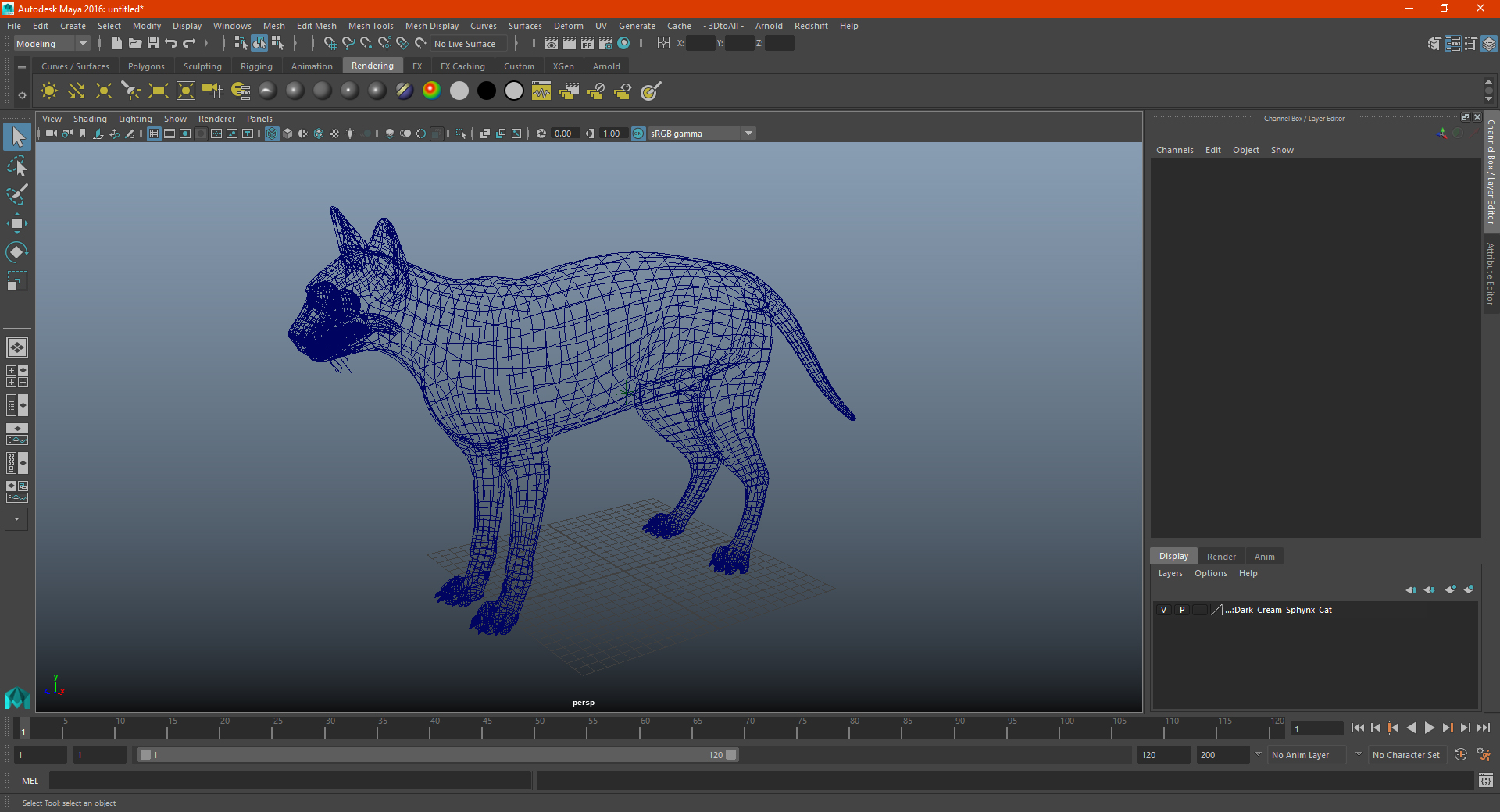Screen dimensions: 1500x812
Task: Create a point light from shelf
Action: (x=104, y=91)
